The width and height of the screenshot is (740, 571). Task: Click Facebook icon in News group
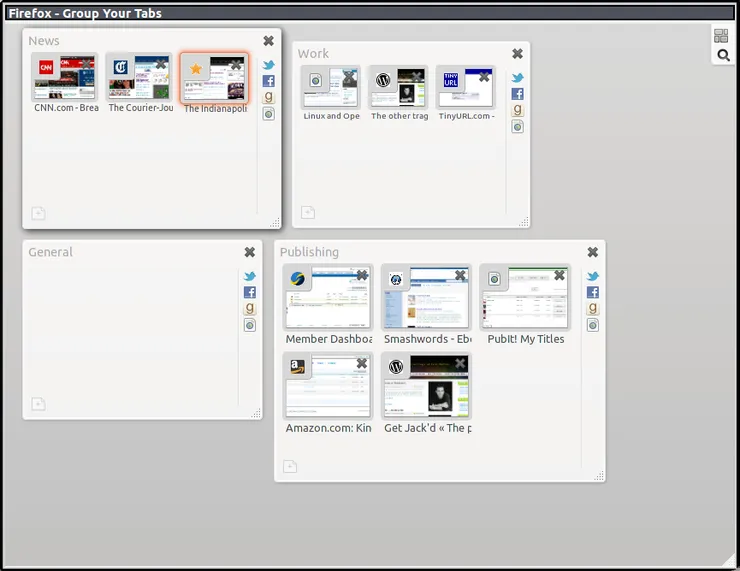click(x=269, y=81)
